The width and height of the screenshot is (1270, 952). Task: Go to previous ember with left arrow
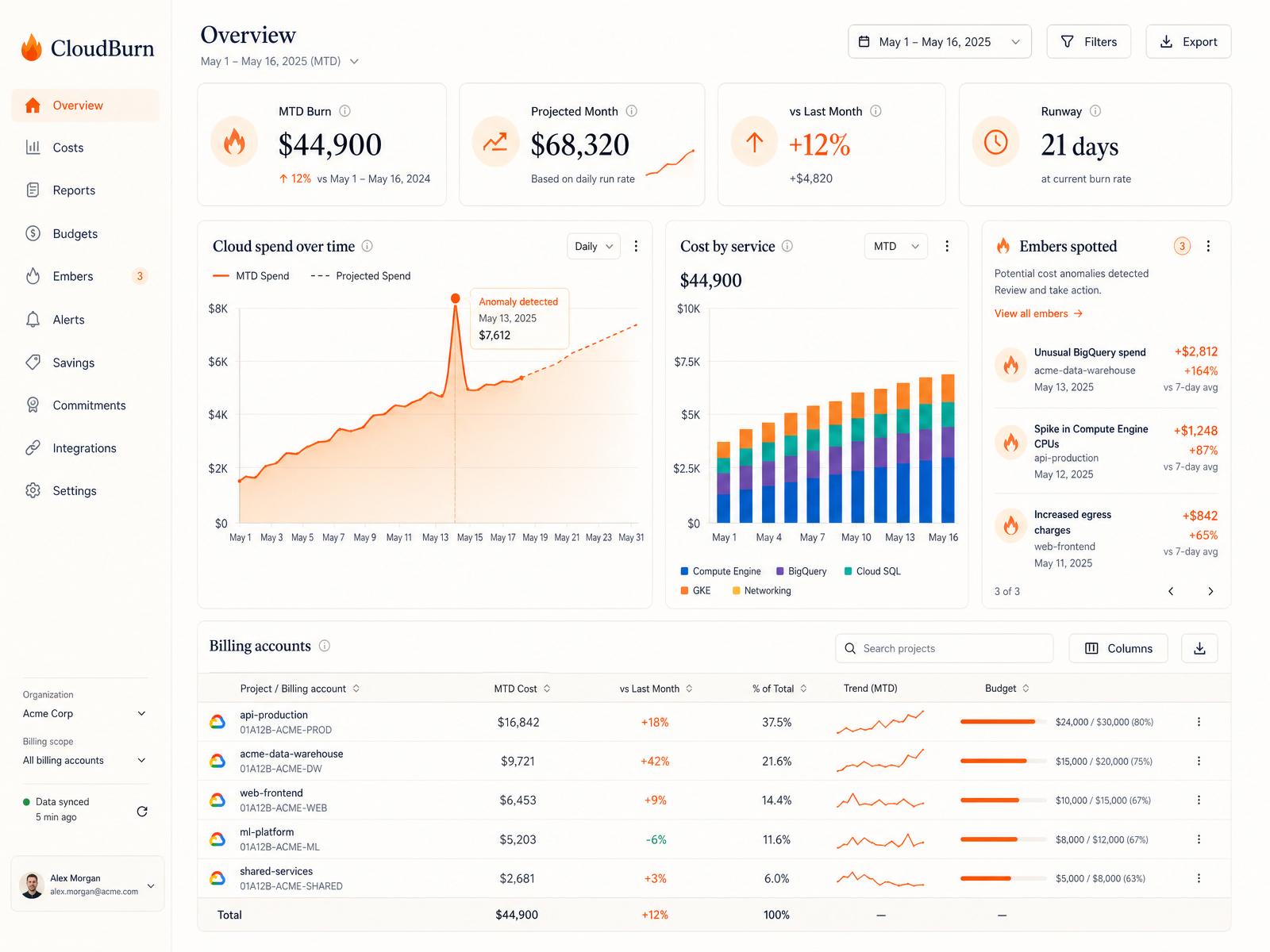[1171, 591]
